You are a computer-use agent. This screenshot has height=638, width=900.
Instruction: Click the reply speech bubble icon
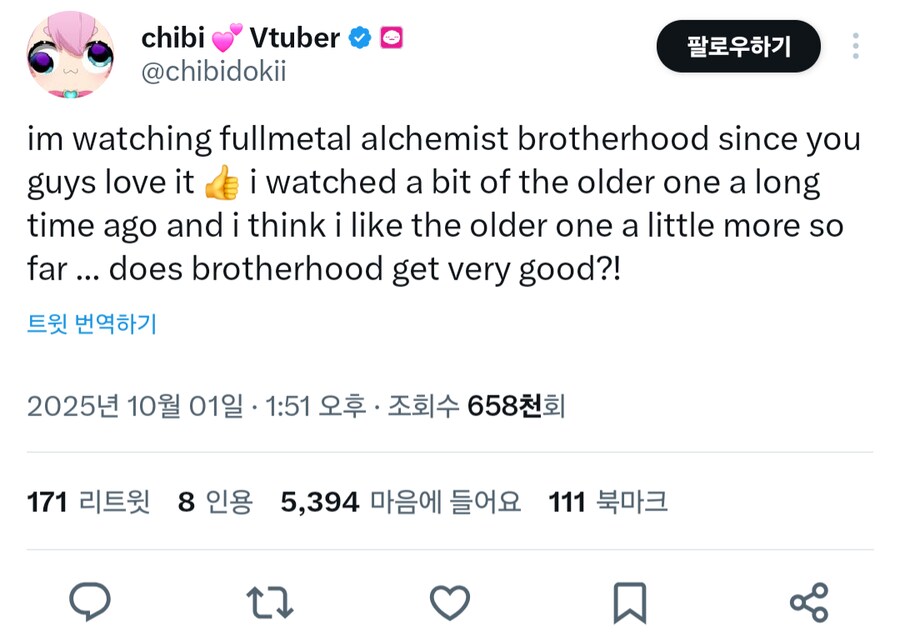pyautogui.click(x=90, y=602)
